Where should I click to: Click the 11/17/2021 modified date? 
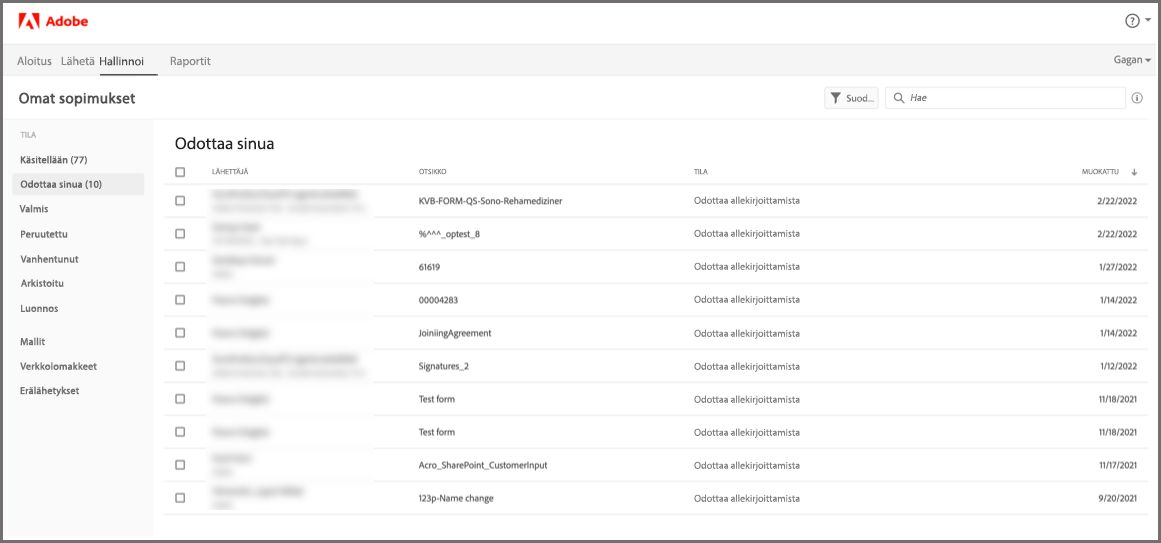(x=1116, y=465)
